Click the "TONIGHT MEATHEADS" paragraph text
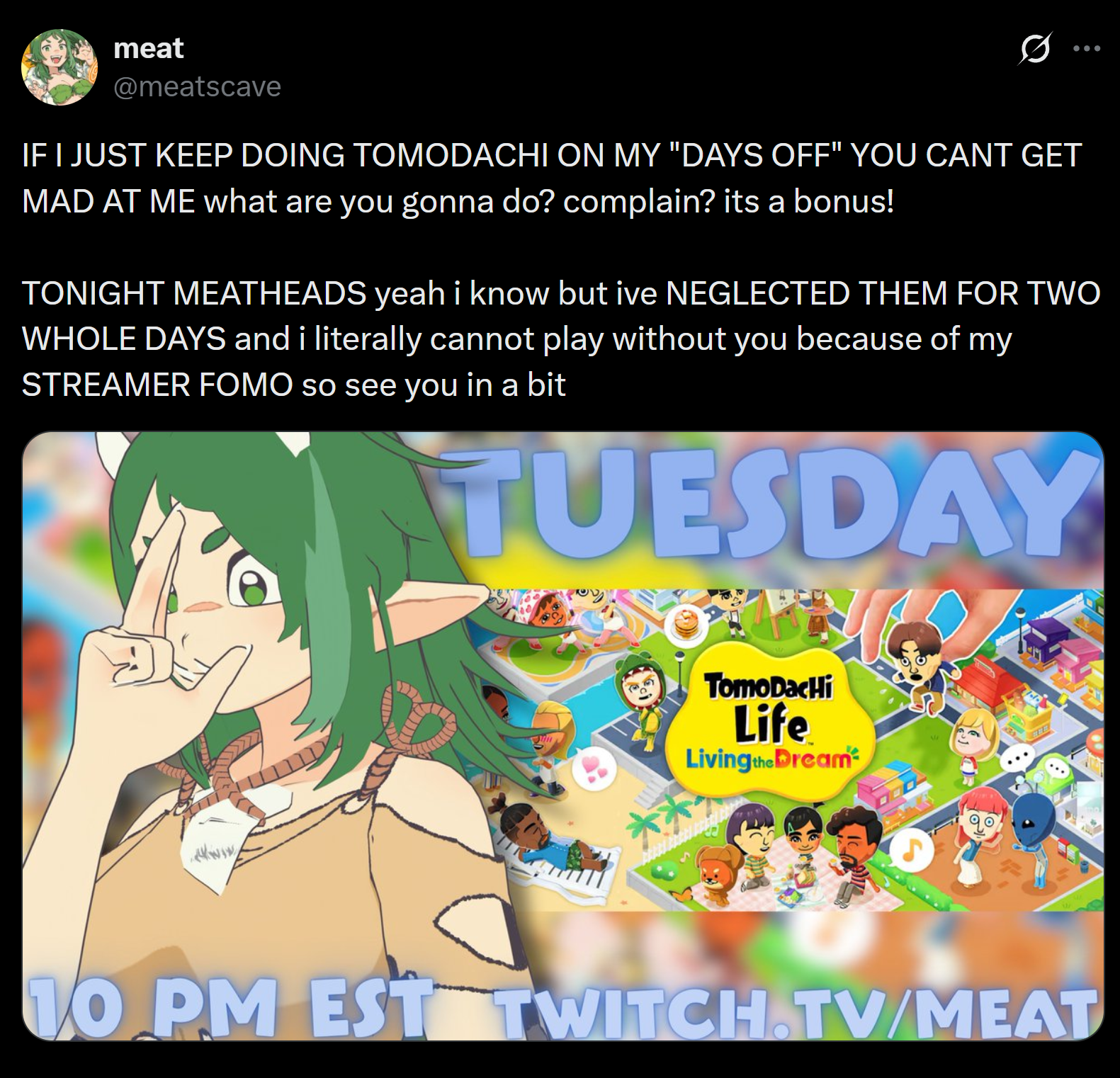Image resolution: width=1120 pixels, height=1078 pixels. pos(560,339)
